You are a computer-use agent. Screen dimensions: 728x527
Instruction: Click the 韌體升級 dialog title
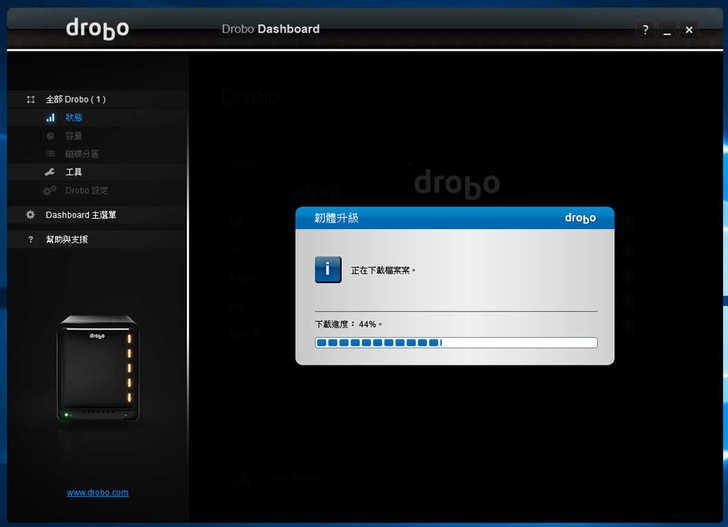tap(337, 218)
